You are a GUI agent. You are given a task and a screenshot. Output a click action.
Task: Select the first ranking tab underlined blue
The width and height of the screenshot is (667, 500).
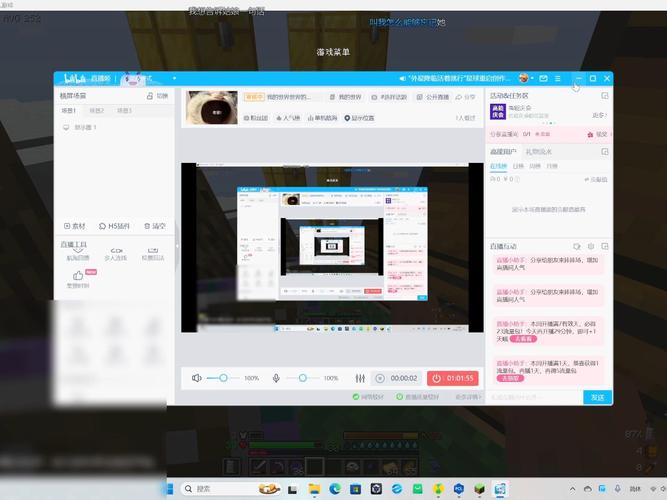coord(499,166)
